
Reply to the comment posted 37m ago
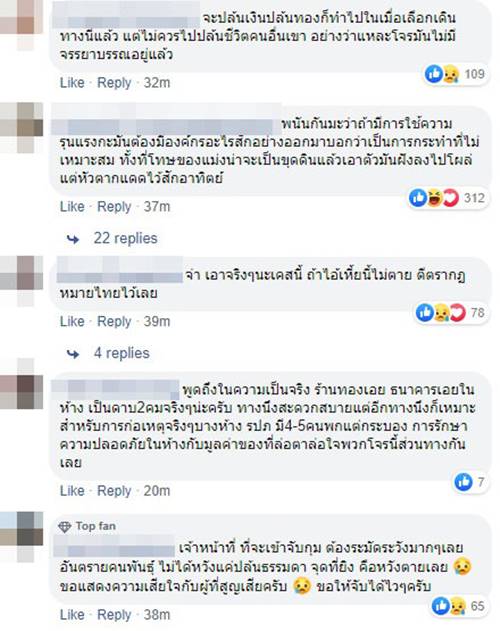(x=114, y=207)
